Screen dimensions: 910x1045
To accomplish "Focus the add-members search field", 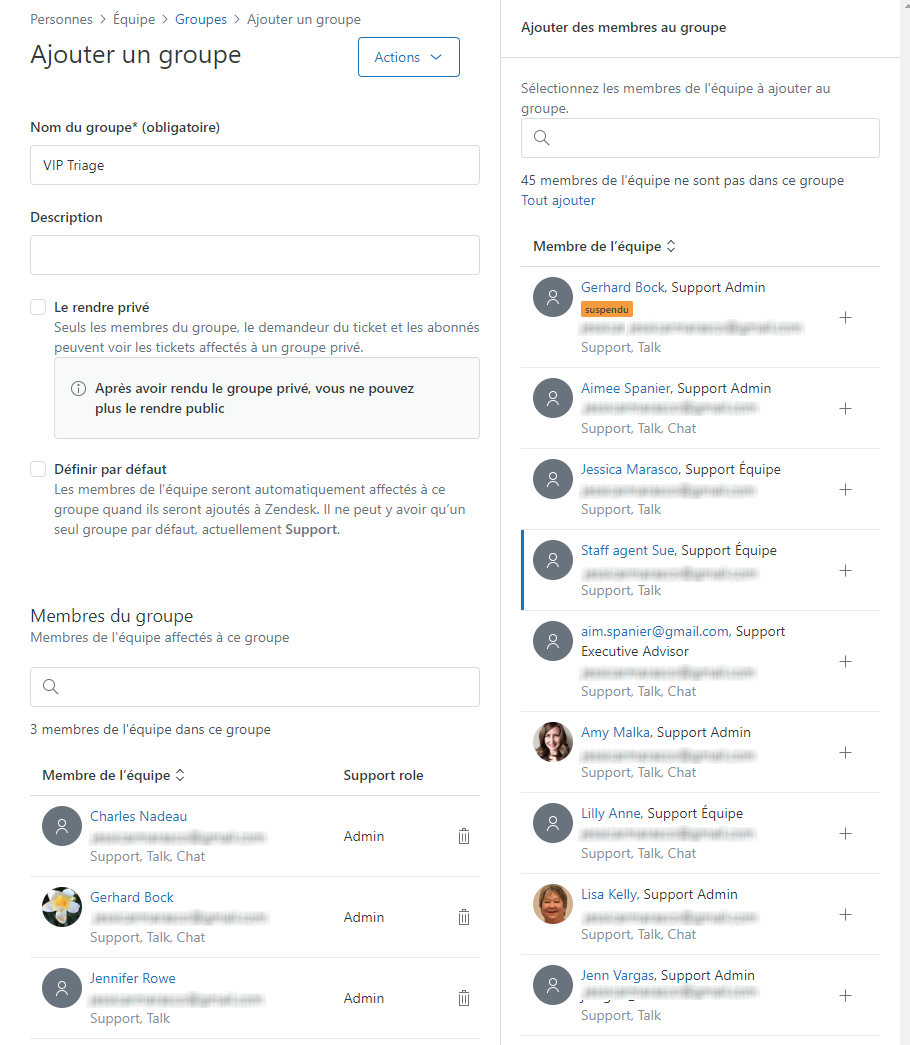I will (x=700, y=138).
